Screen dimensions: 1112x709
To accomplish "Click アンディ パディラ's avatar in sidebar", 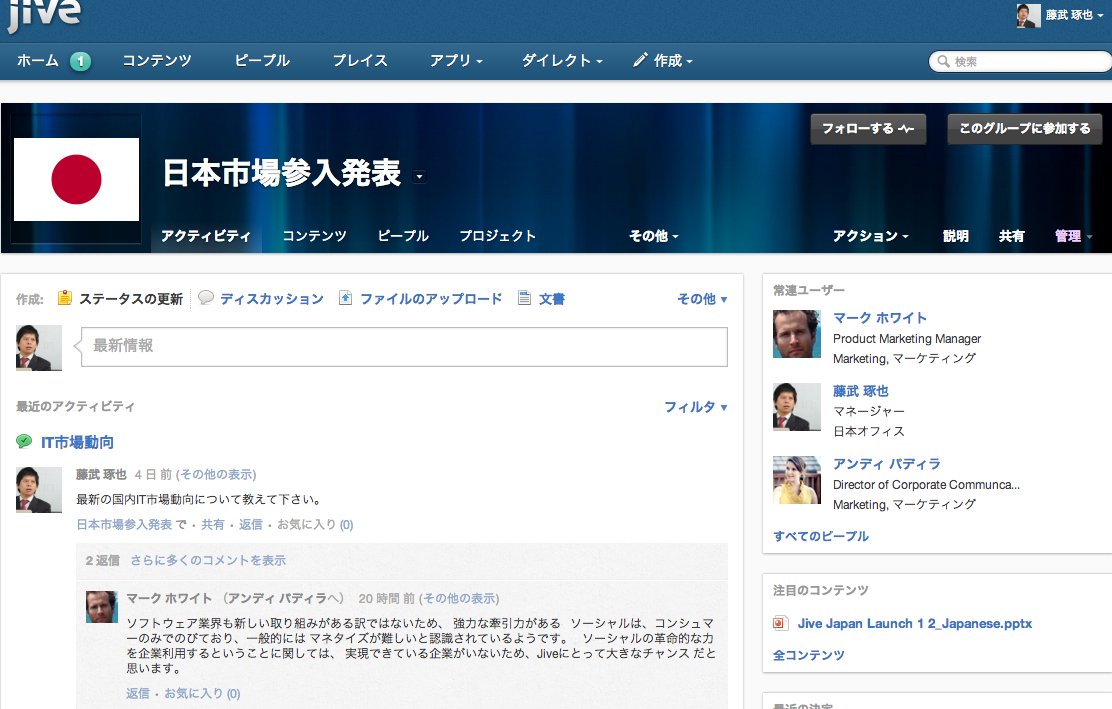I will click(796, 480).
